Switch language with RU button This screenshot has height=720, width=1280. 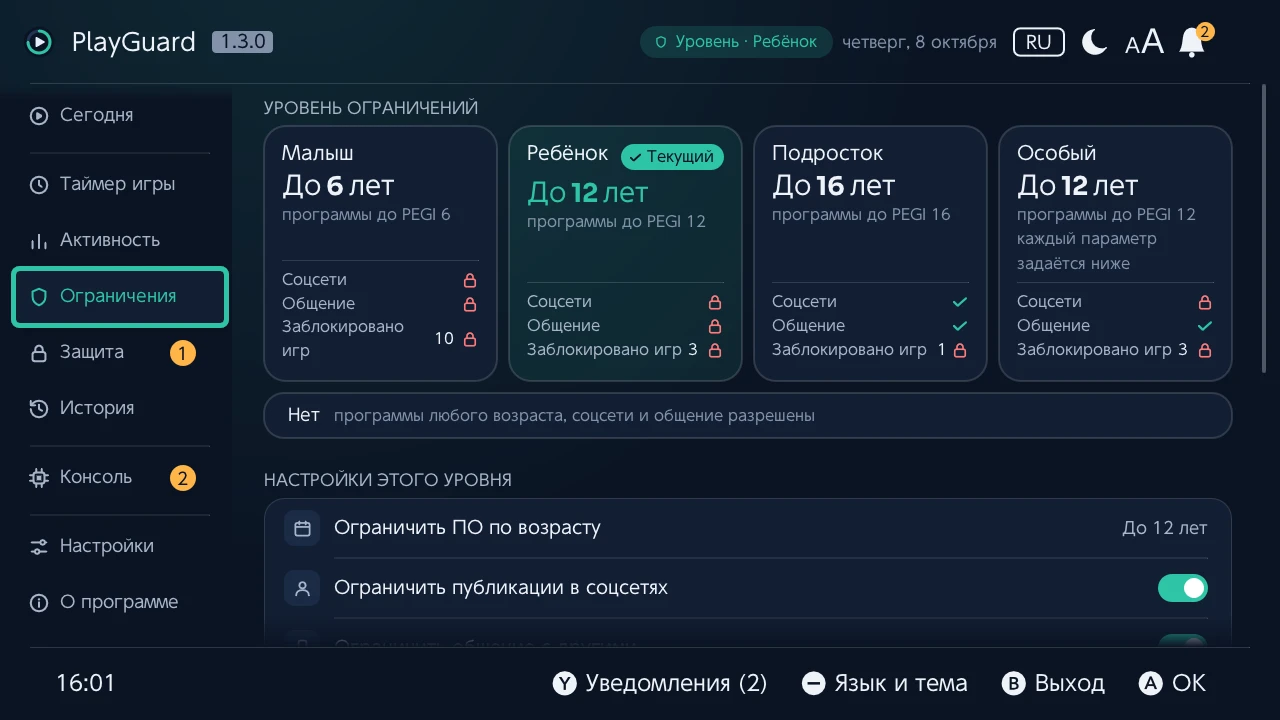[x=1039, y=42]
